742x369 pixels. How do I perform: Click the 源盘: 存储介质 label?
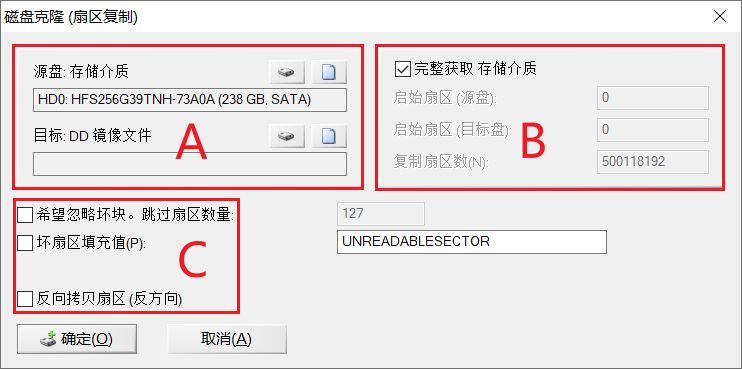81,72
